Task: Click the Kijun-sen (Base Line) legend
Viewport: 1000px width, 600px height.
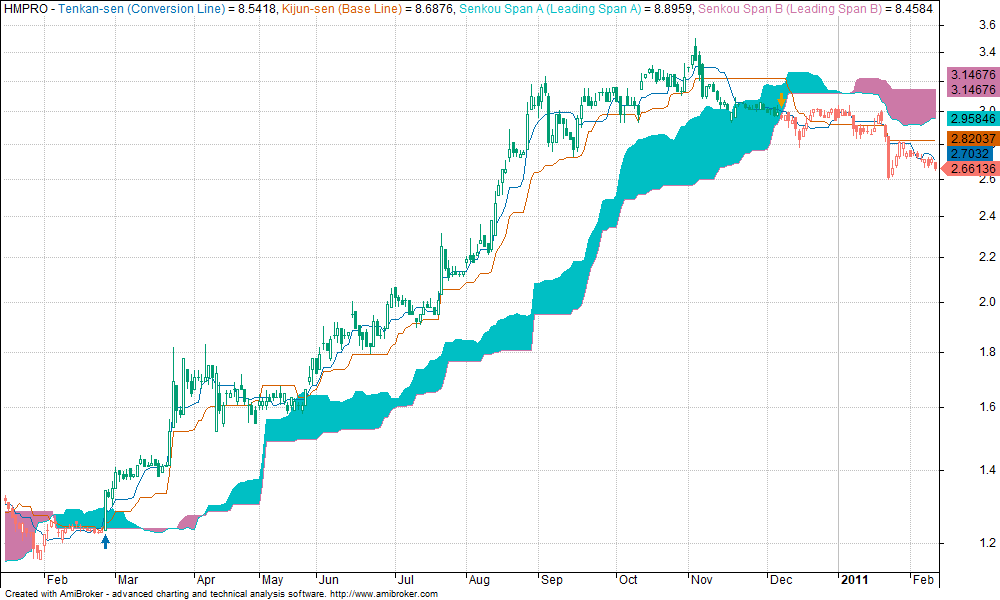Action: [x=334, y=8]
